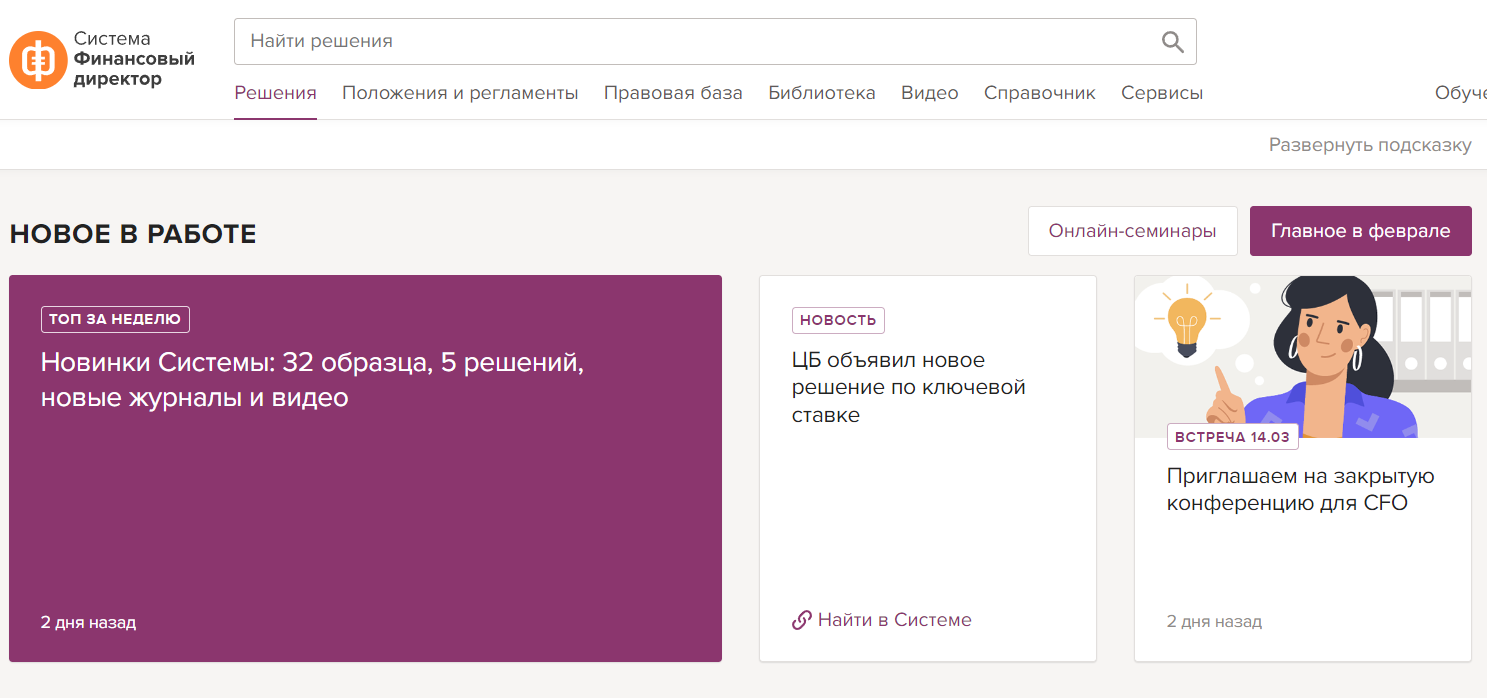The width and height of the screenshot is (1487, 698).
Task: Click the Главное в феврале button
Action: tap(1360, 231)
